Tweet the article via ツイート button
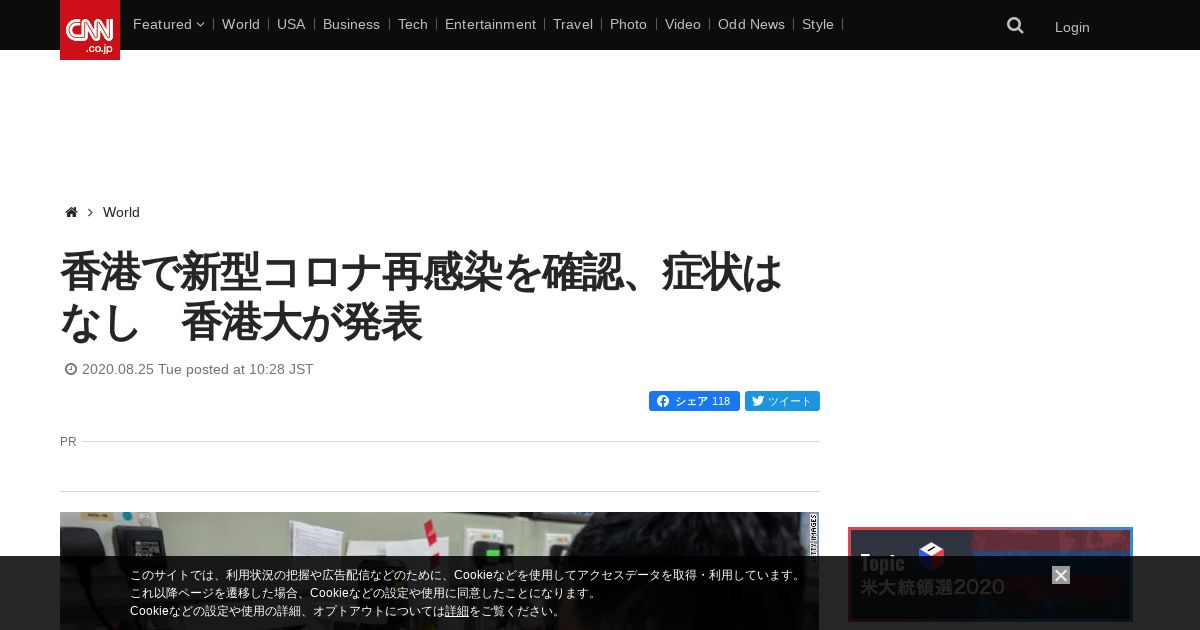This screenshot has height=630, width=1200. (x=782, y=401)
